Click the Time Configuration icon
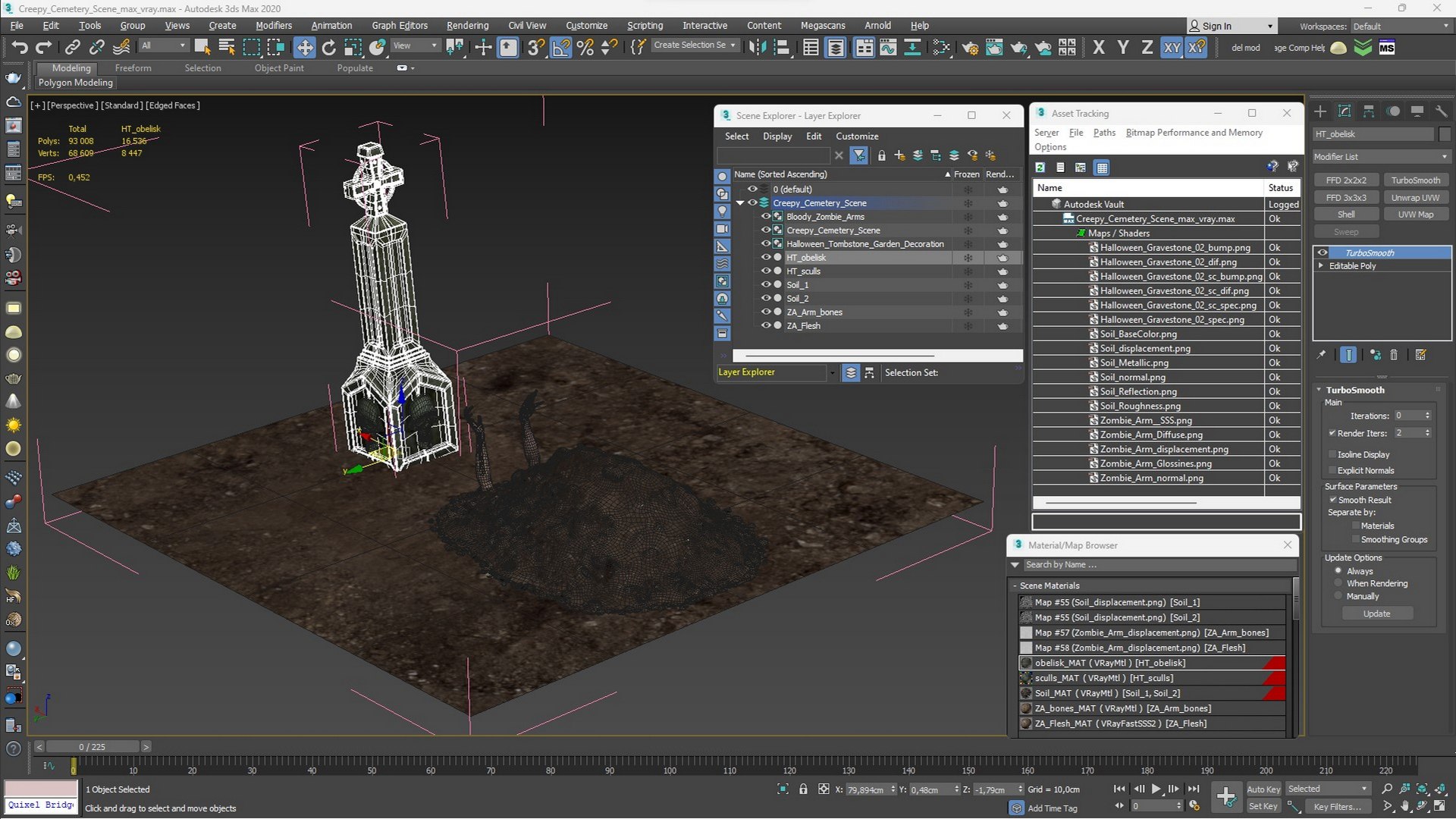 [x=1194, y=806]
